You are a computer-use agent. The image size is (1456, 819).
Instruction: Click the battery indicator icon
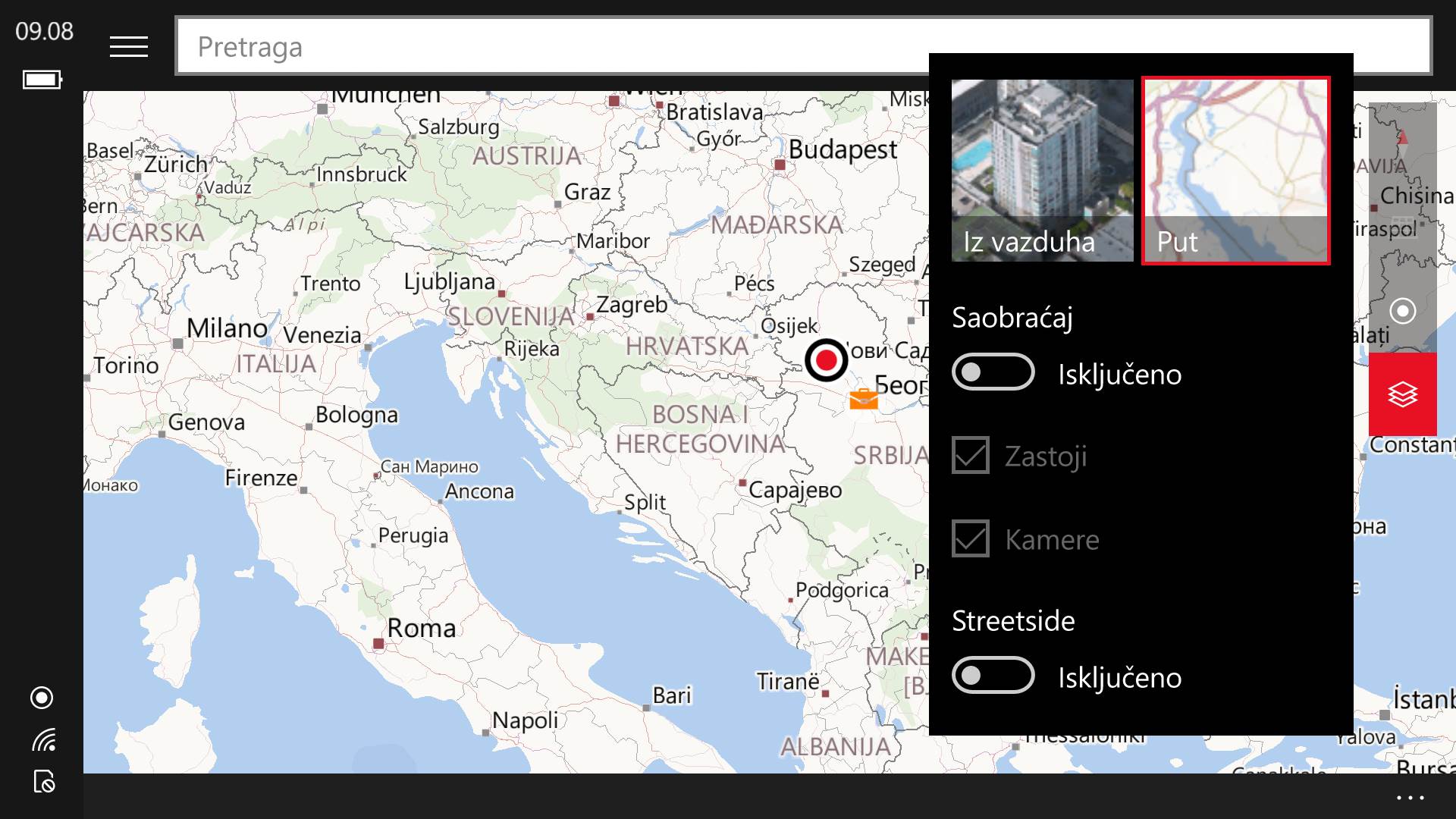click(x=42, y=80)
